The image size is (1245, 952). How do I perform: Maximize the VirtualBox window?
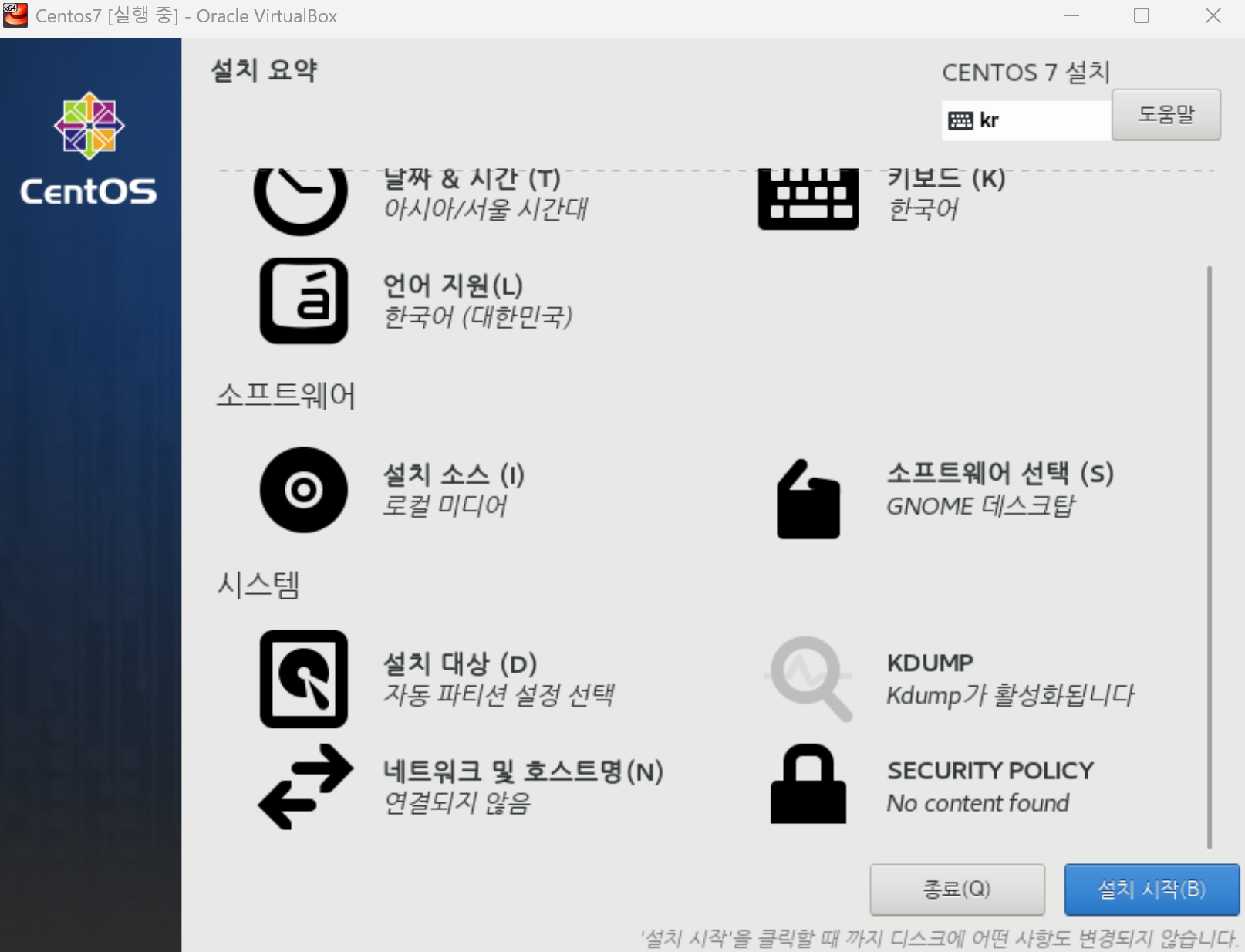[x=1142, y=15]
